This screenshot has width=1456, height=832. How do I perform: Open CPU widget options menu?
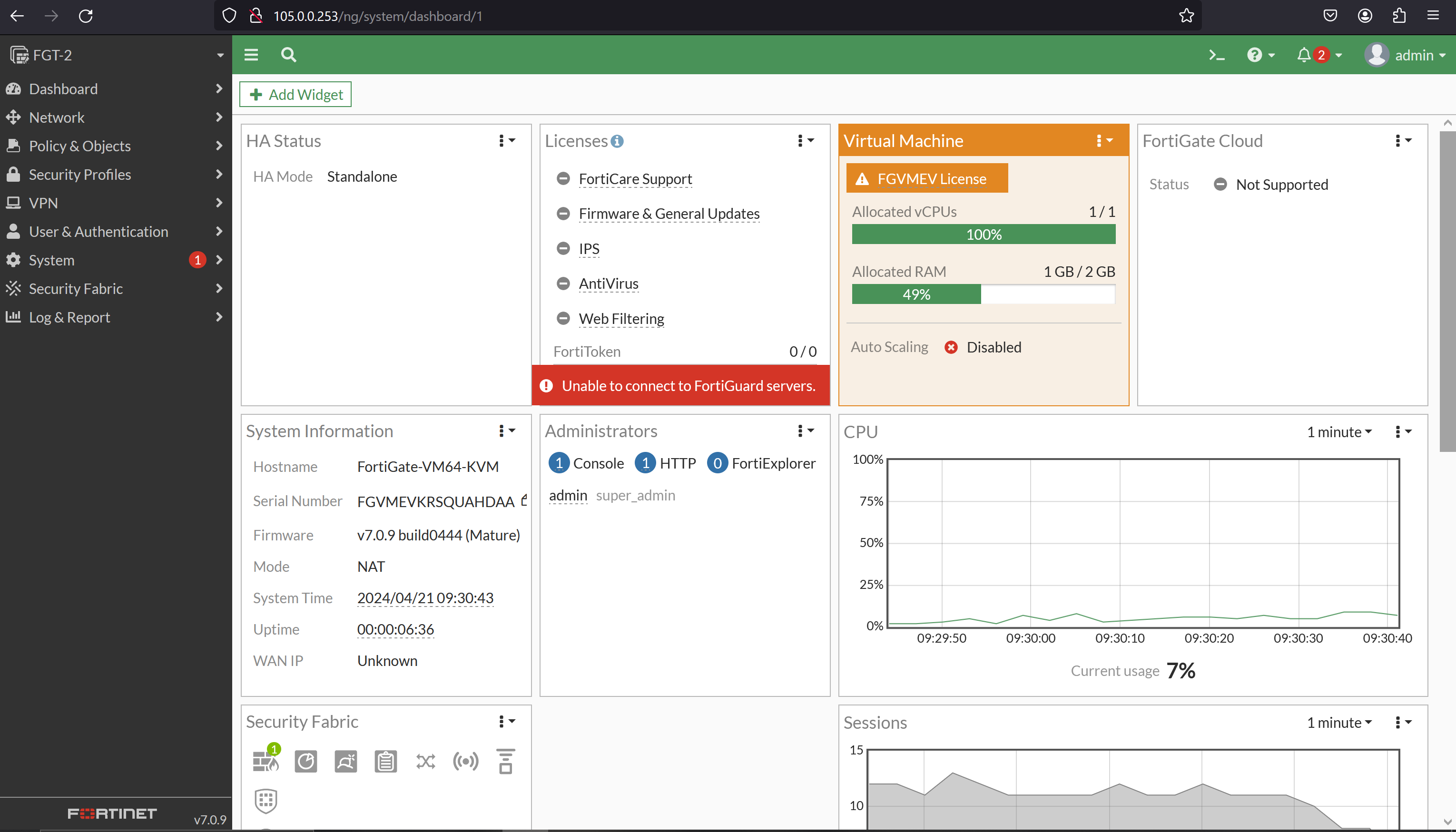coord(1404,432)
